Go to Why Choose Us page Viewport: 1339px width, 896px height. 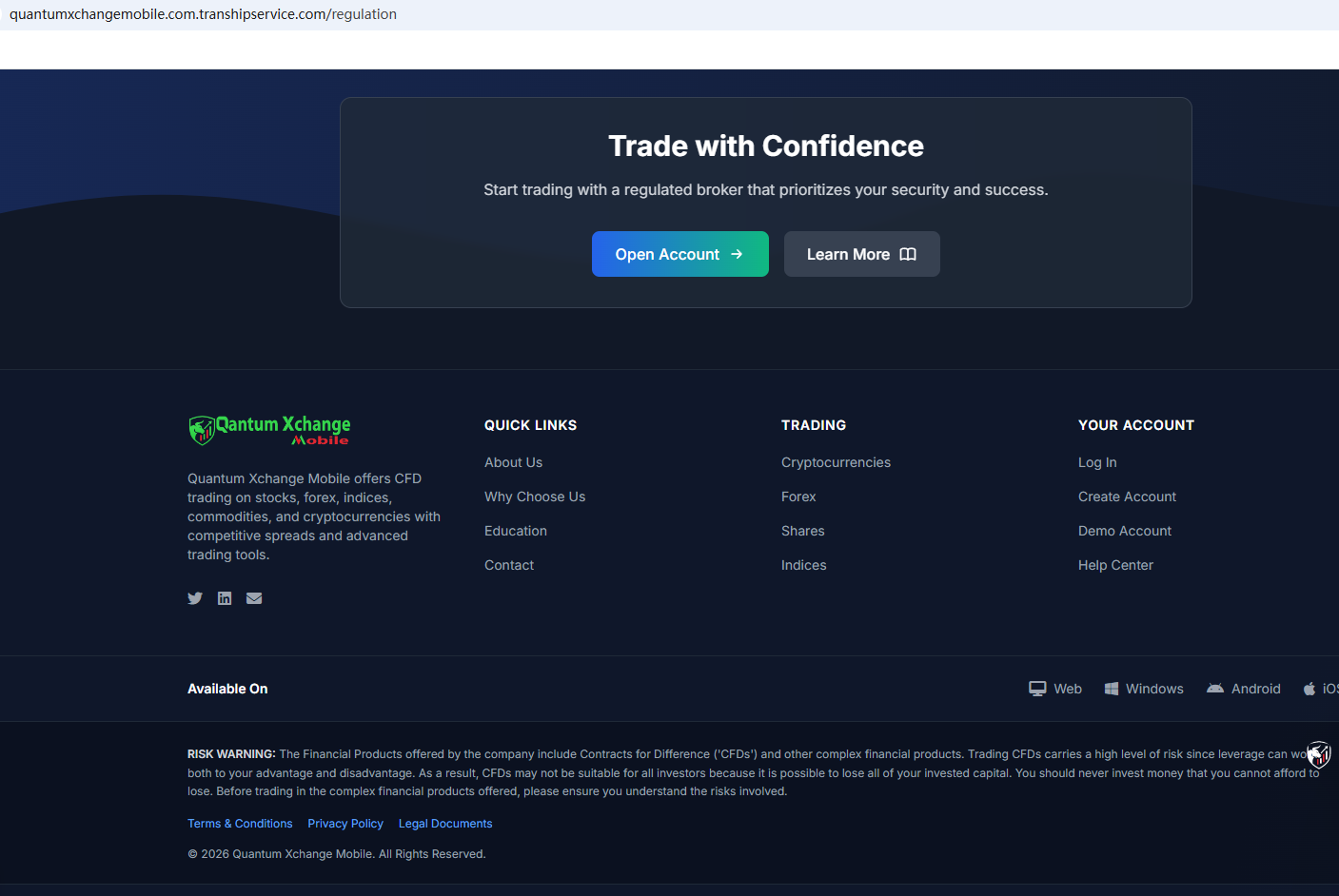[x=535, y=497]
